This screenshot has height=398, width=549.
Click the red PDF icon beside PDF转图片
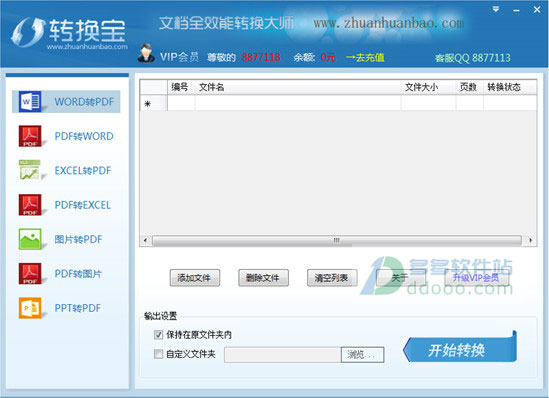(30, 273)
